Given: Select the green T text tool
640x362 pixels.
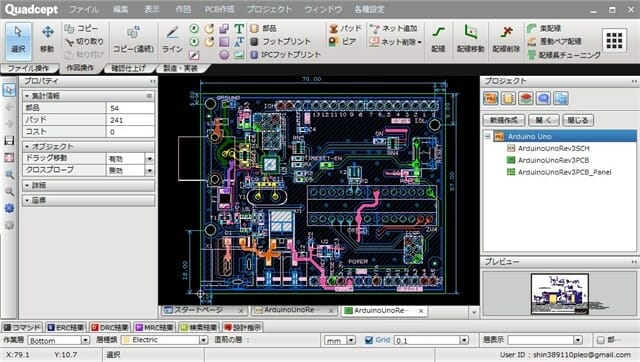Looking at the screenshot, I should pyautogui.click(x=239, y=29).
